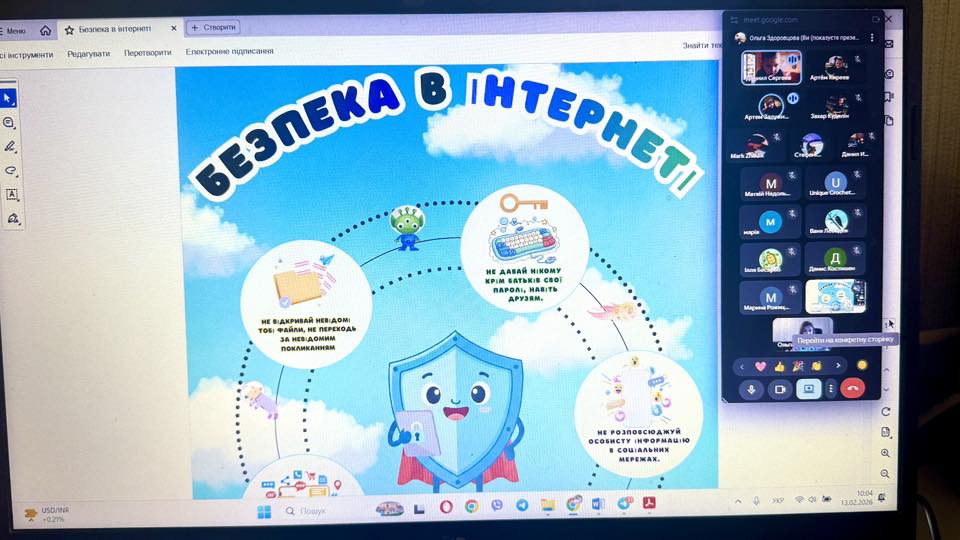Image resolution: width=960 pixels, height=540 pixels.
Task: Select the freehand draw loop tool
Action: coord(11,170)
